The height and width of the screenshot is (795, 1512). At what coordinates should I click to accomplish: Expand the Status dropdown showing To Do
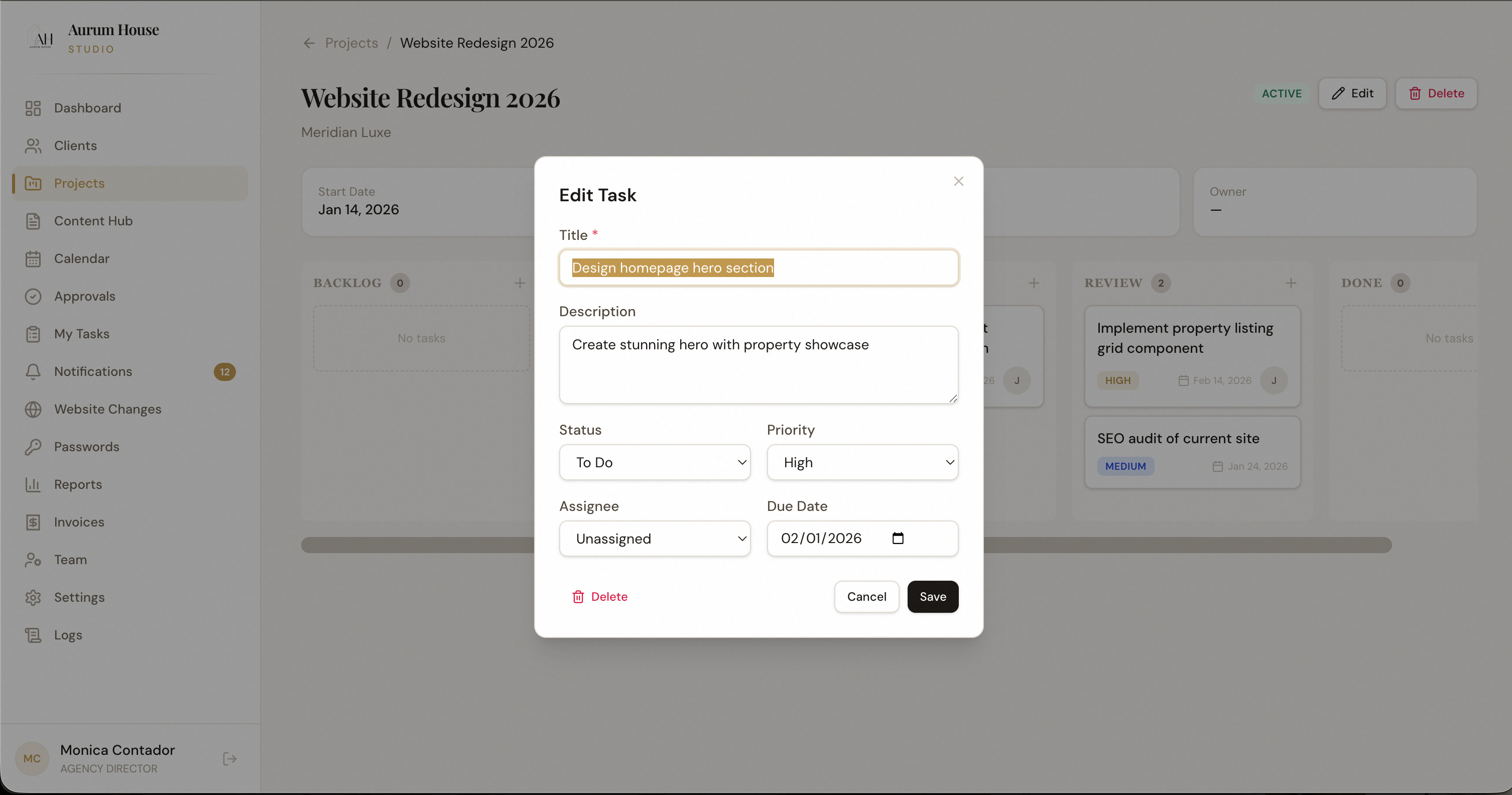655,462
